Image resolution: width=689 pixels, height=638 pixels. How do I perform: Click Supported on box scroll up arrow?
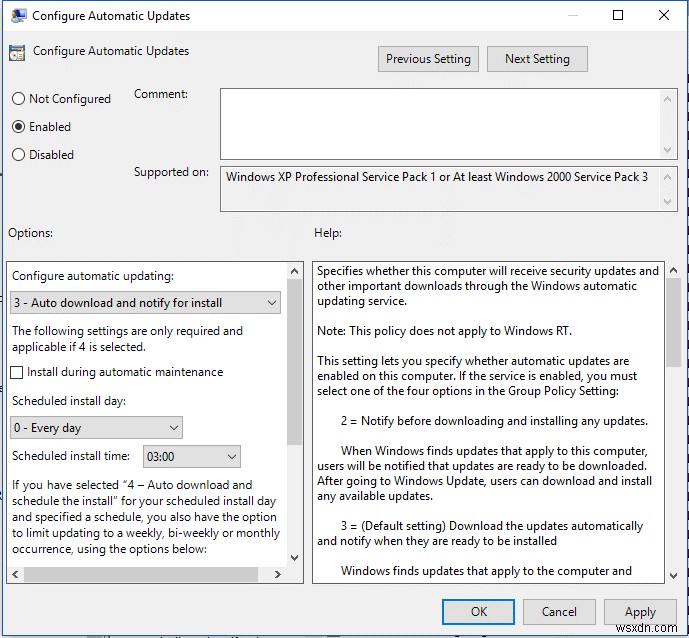667,177
